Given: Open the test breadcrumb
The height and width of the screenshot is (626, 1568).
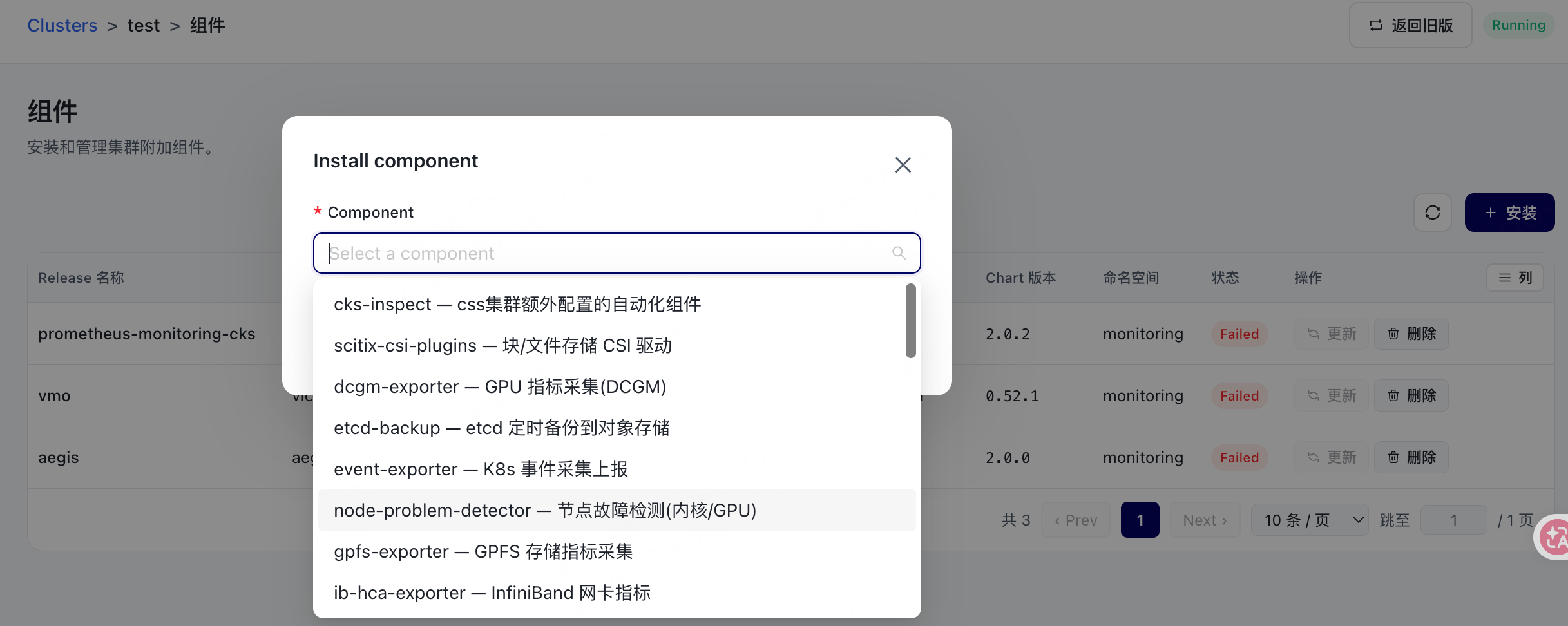Looking at the screenshot, I should pyautogui.click(x=144, y=25).
